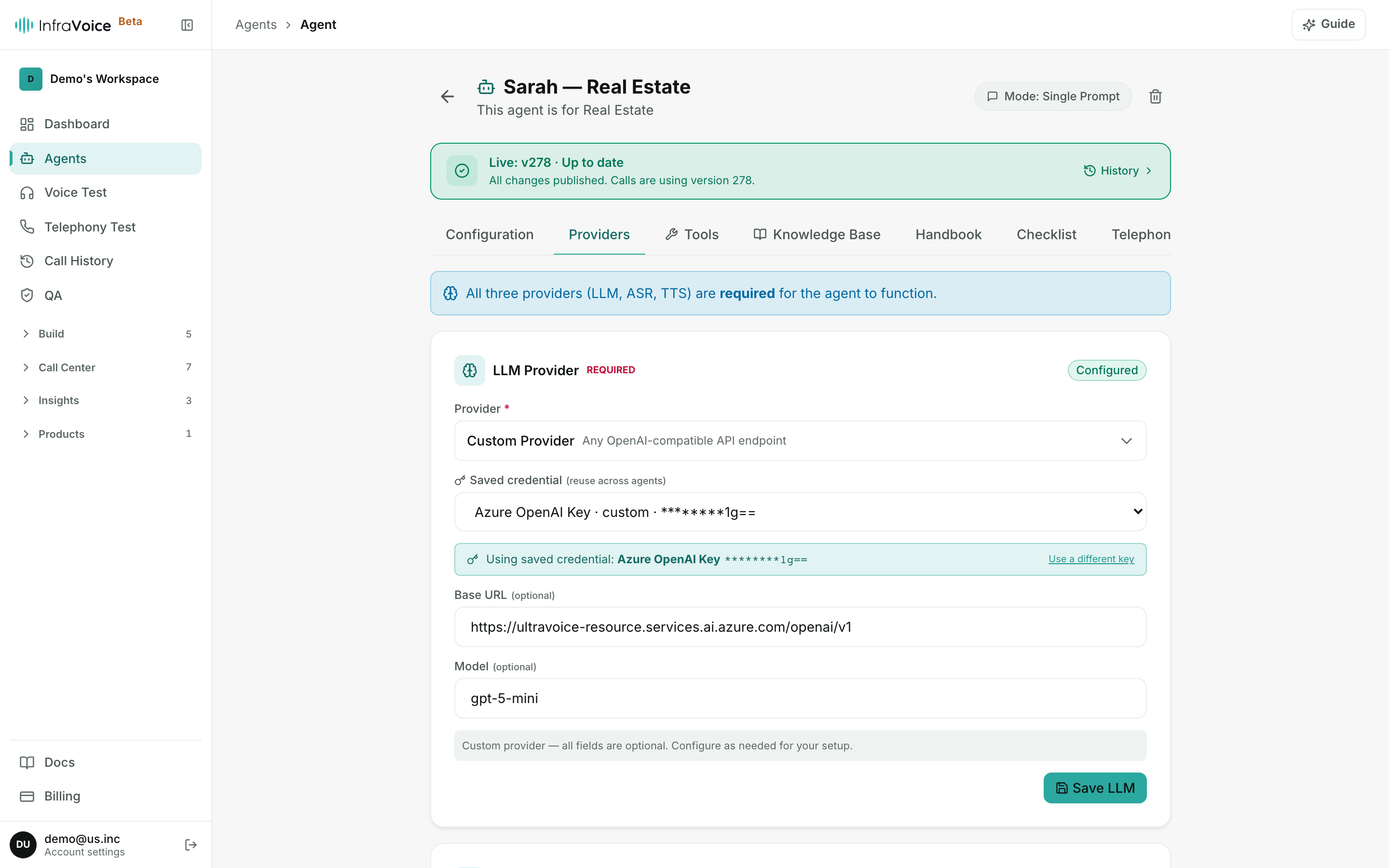Open the Custom Provider dropdown
The height and width of the screenshot is (868, 1389).
800,441
